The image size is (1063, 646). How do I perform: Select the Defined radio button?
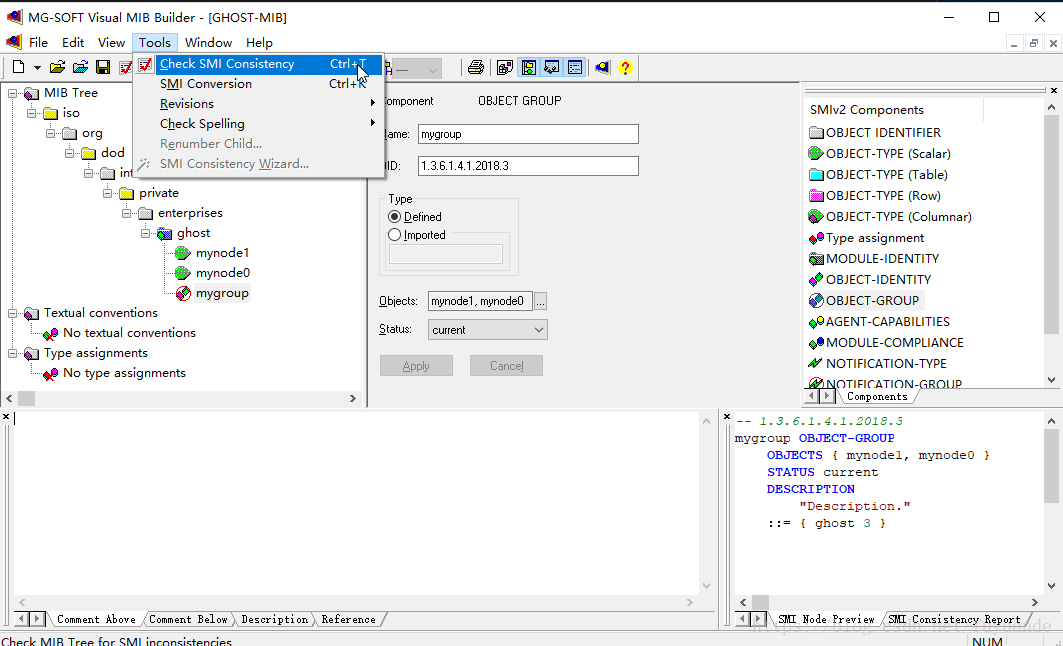point(395,217)
